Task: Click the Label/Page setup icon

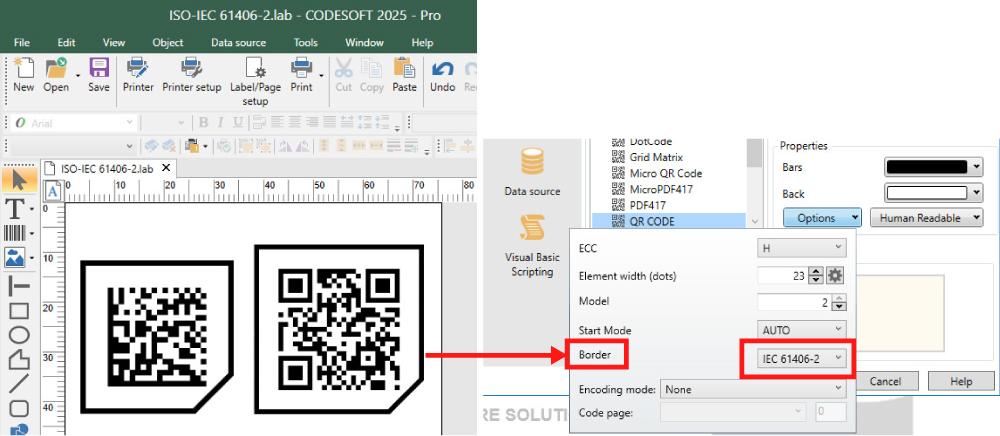Action: (x=255, y=70)
